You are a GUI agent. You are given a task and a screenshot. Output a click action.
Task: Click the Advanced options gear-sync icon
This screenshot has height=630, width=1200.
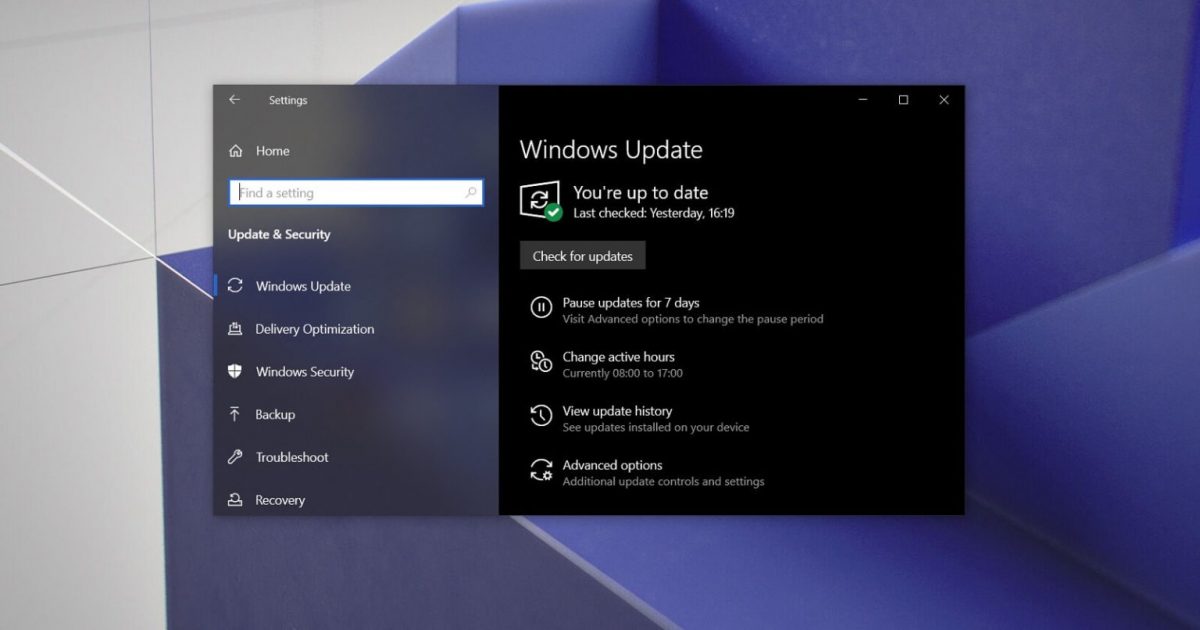(541, 470)
